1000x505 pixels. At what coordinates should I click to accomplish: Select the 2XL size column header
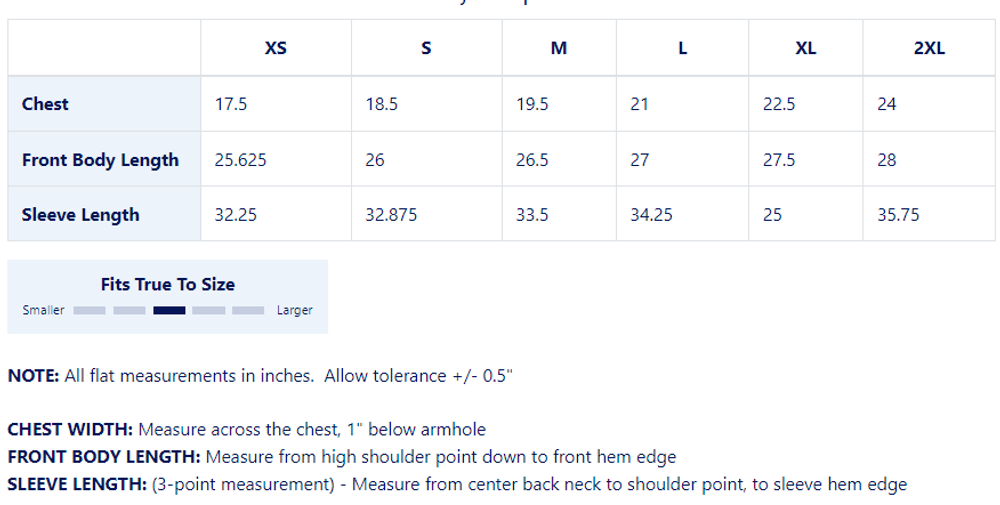tap(929, 48)
